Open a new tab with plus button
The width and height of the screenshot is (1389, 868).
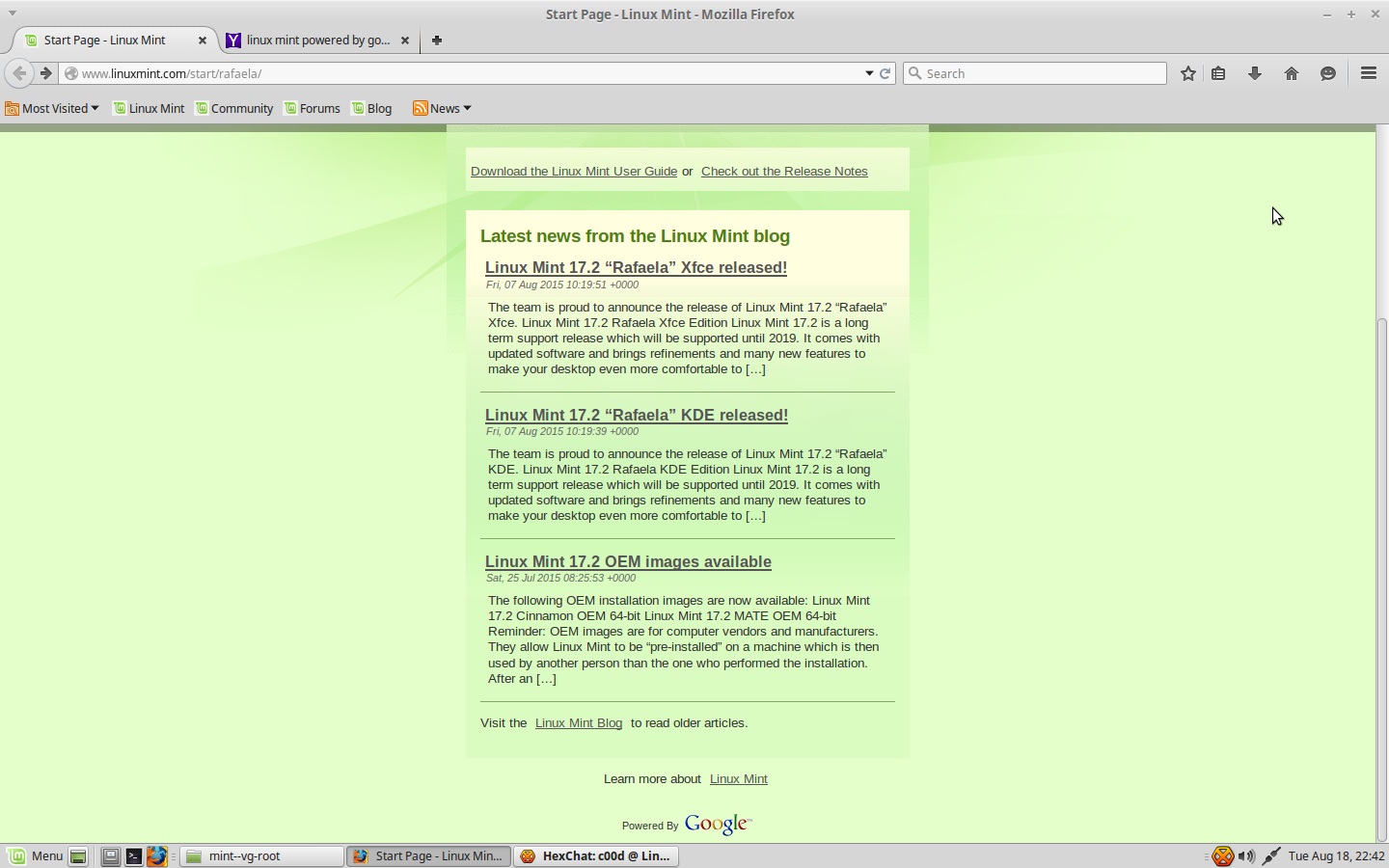click(x=437, y=41)
